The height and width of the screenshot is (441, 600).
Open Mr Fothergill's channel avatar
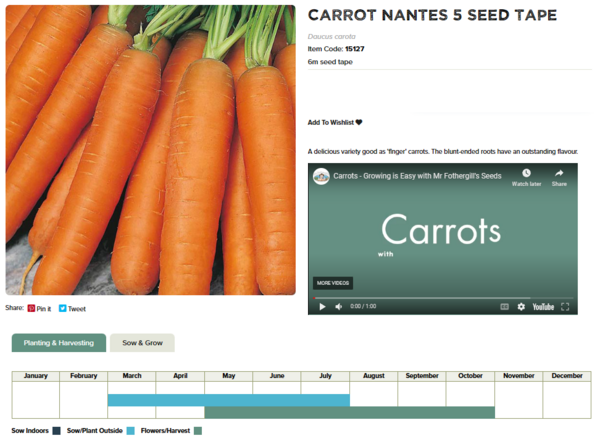point(321,176)
